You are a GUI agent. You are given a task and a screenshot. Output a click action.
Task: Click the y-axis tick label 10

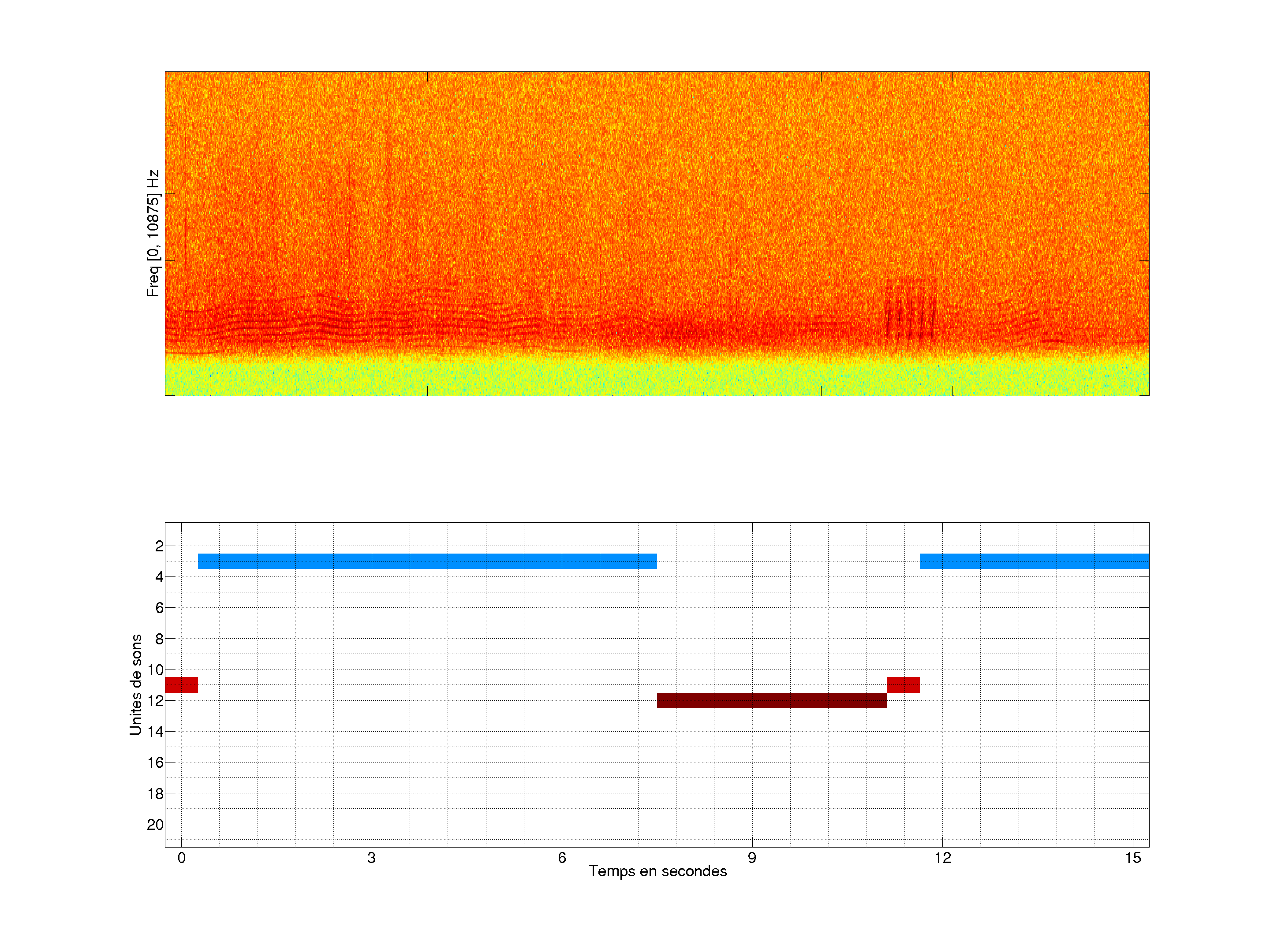pyautogui.click(x=155, y=669)
